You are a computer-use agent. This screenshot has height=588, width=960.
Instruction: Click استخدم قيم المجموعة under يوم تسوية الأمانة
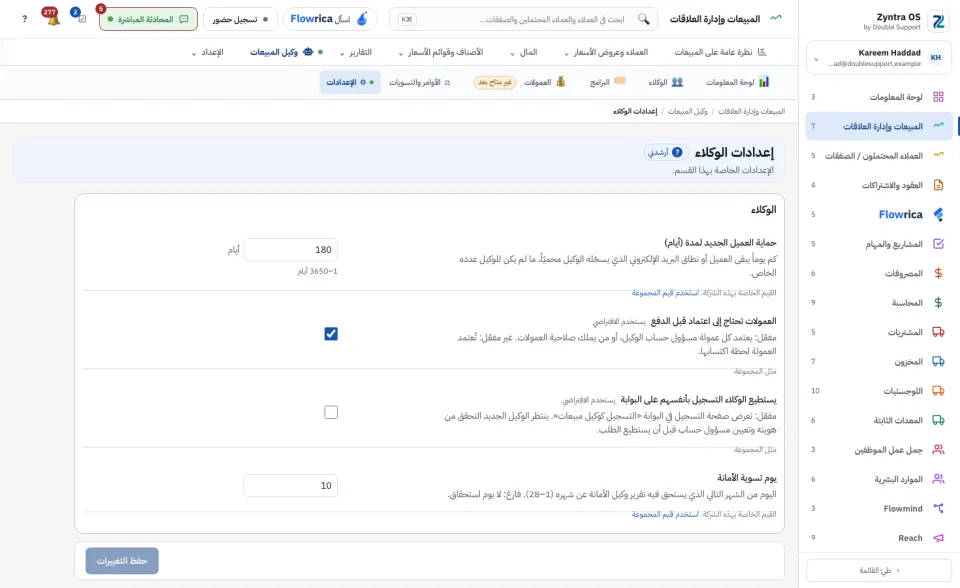tap(665, 514)
